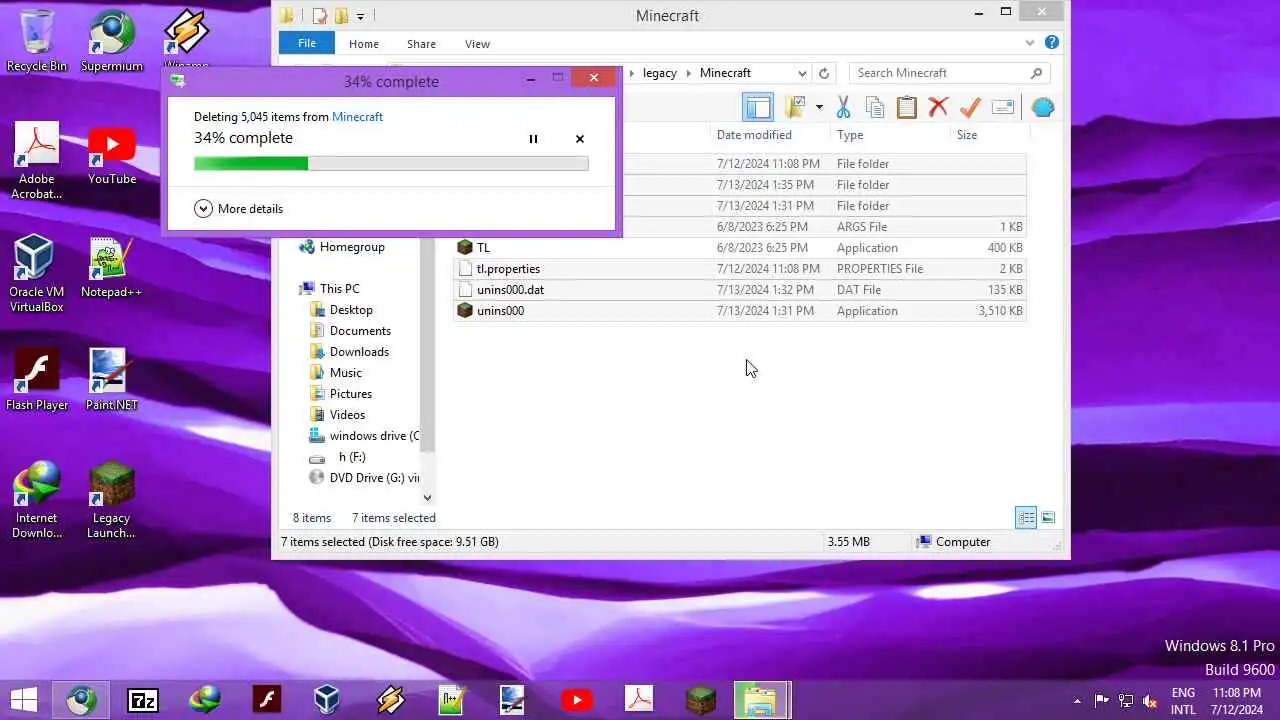Open Legacy Launcher desktop shortcut

click(112, 500)
